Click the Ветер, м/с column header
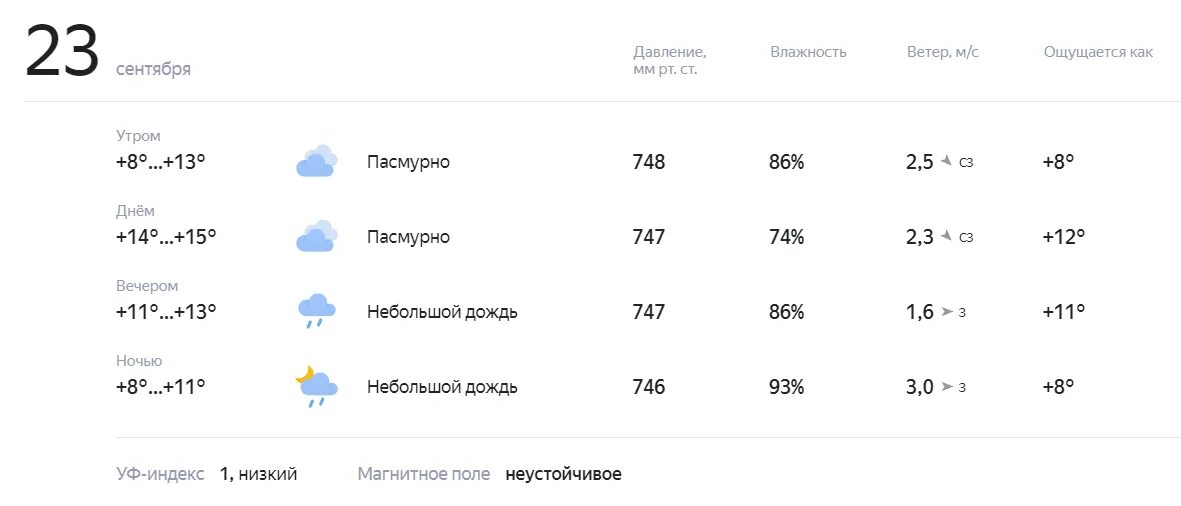The height and width of the screenshot is (506, 1181). click(943, 52)
